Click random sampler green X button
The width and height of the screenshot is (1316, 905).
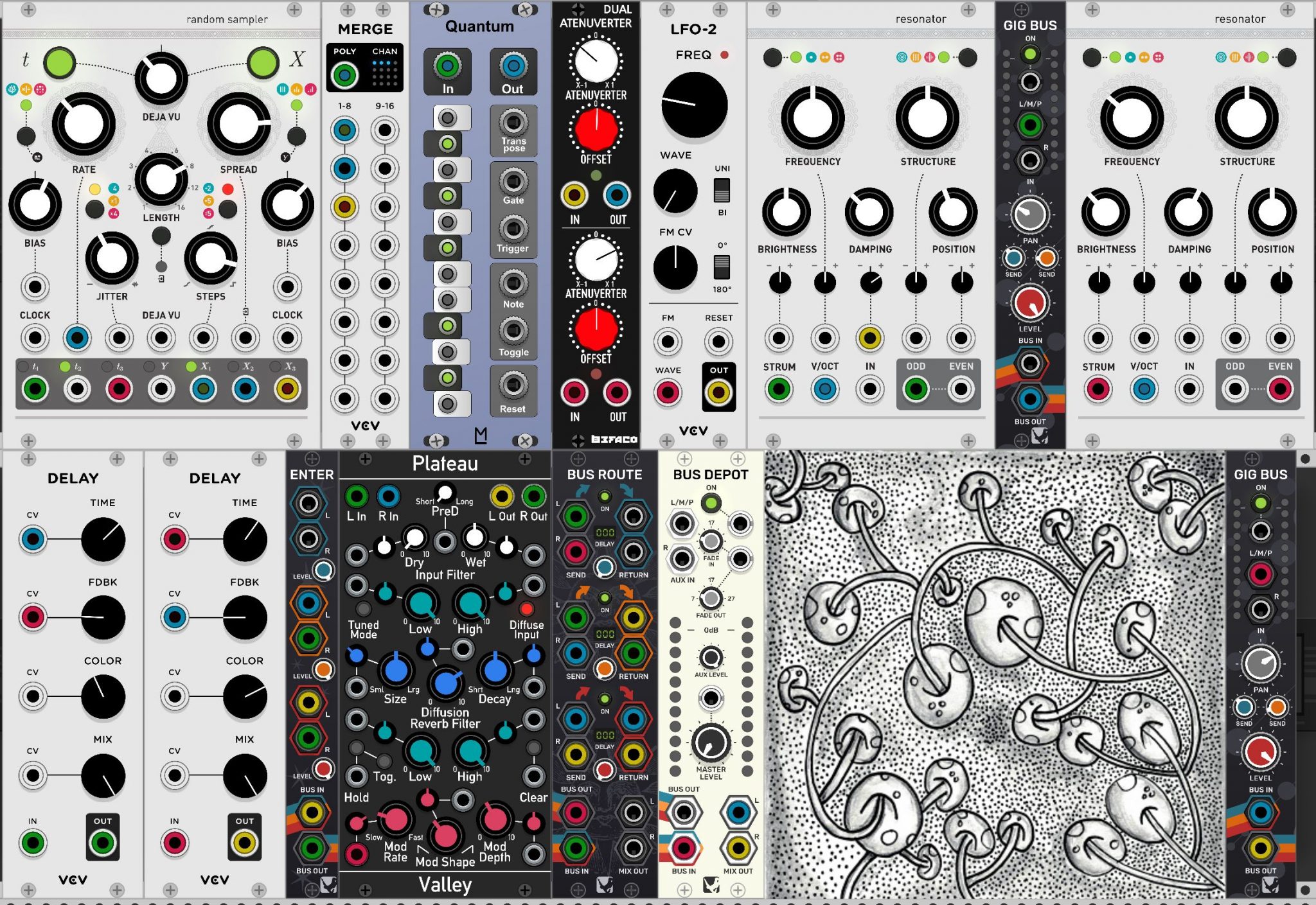(x=263, y=62)
